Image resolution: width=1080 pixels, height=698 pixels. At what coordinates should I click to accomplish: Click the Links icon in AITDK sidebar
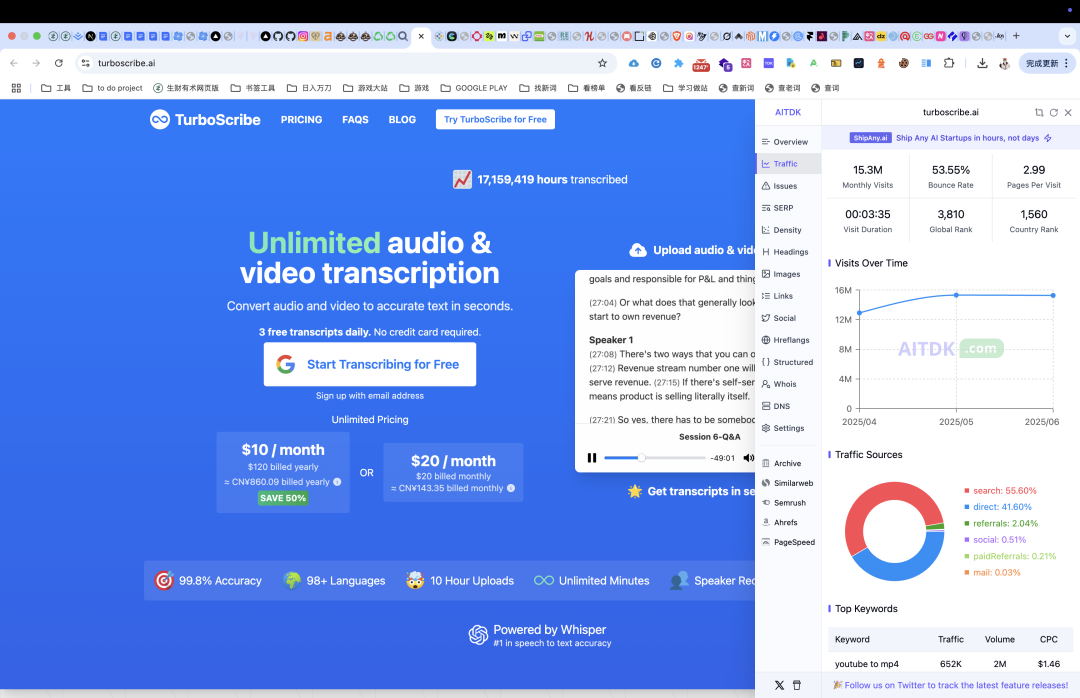[766, 296]
